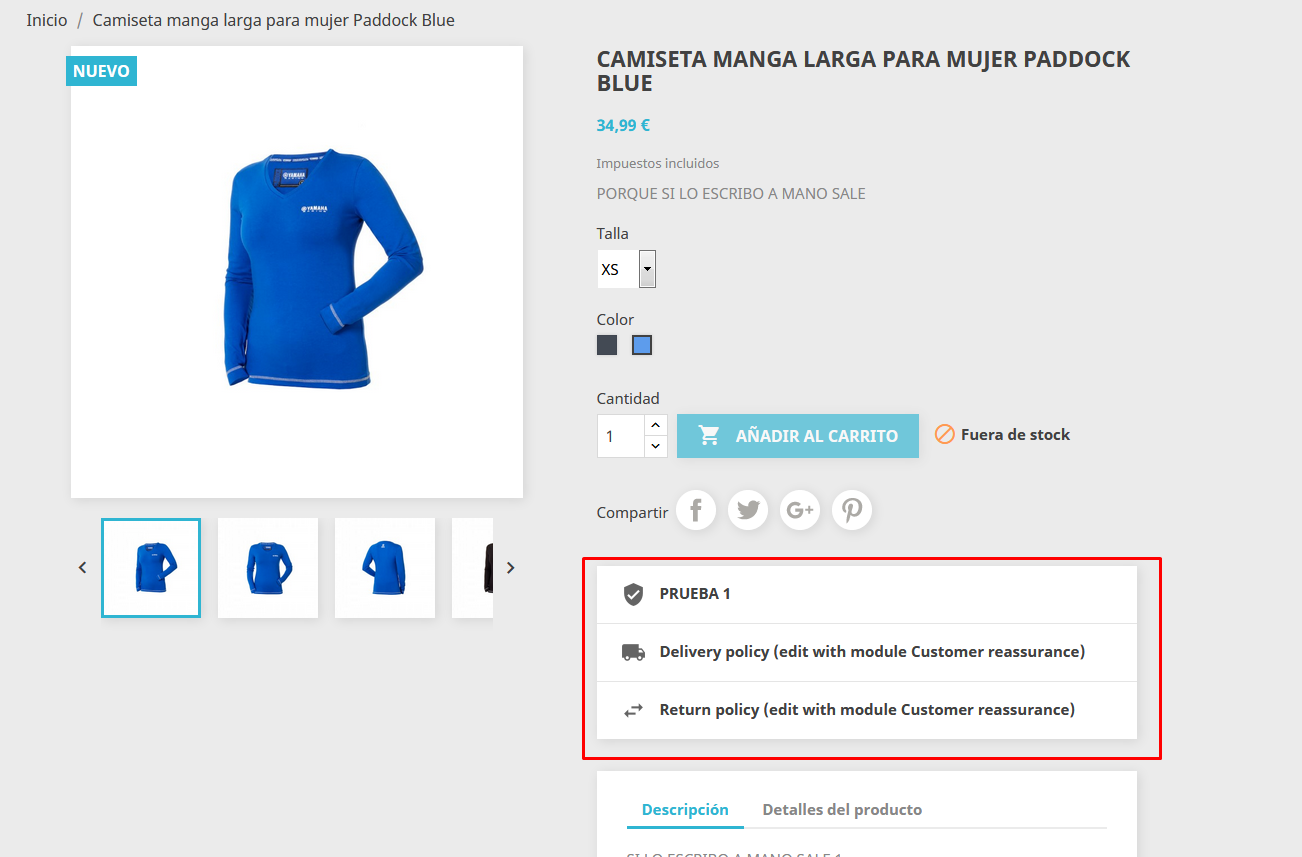Go to Inicio breadcrumb link

coord(47,20)
